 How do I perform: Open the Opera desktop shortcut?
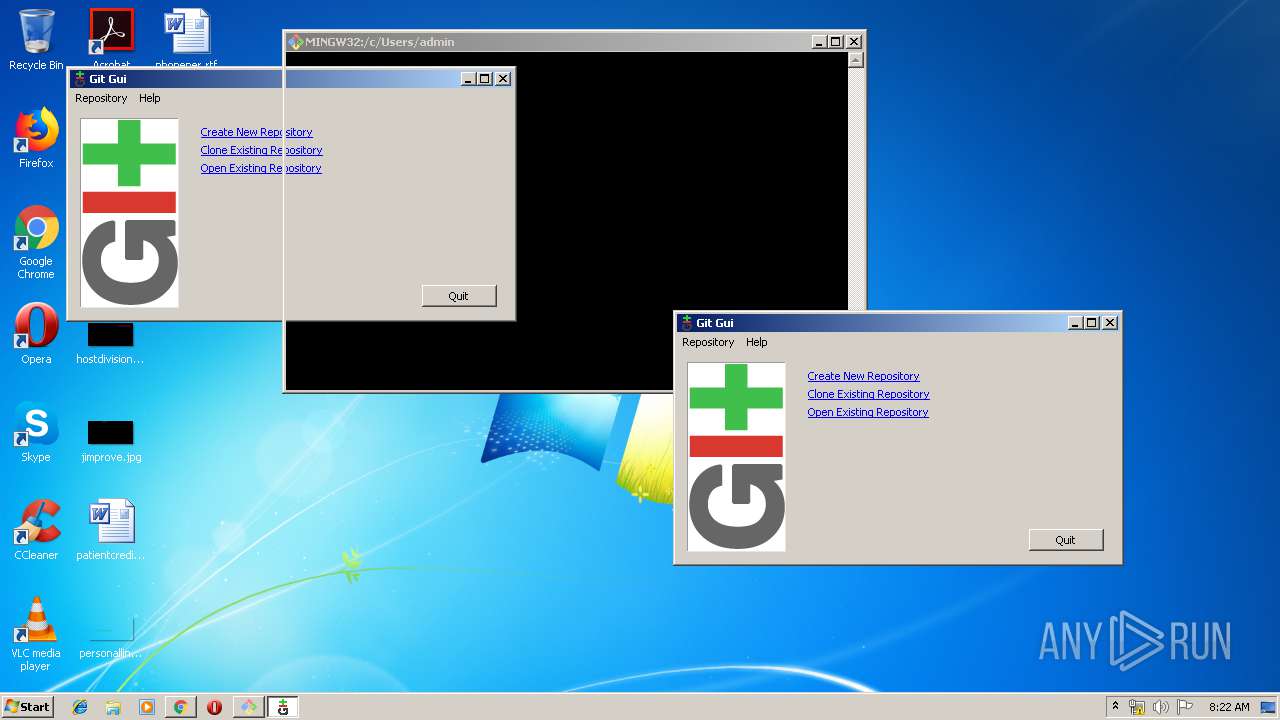click(x=36, y=334)
